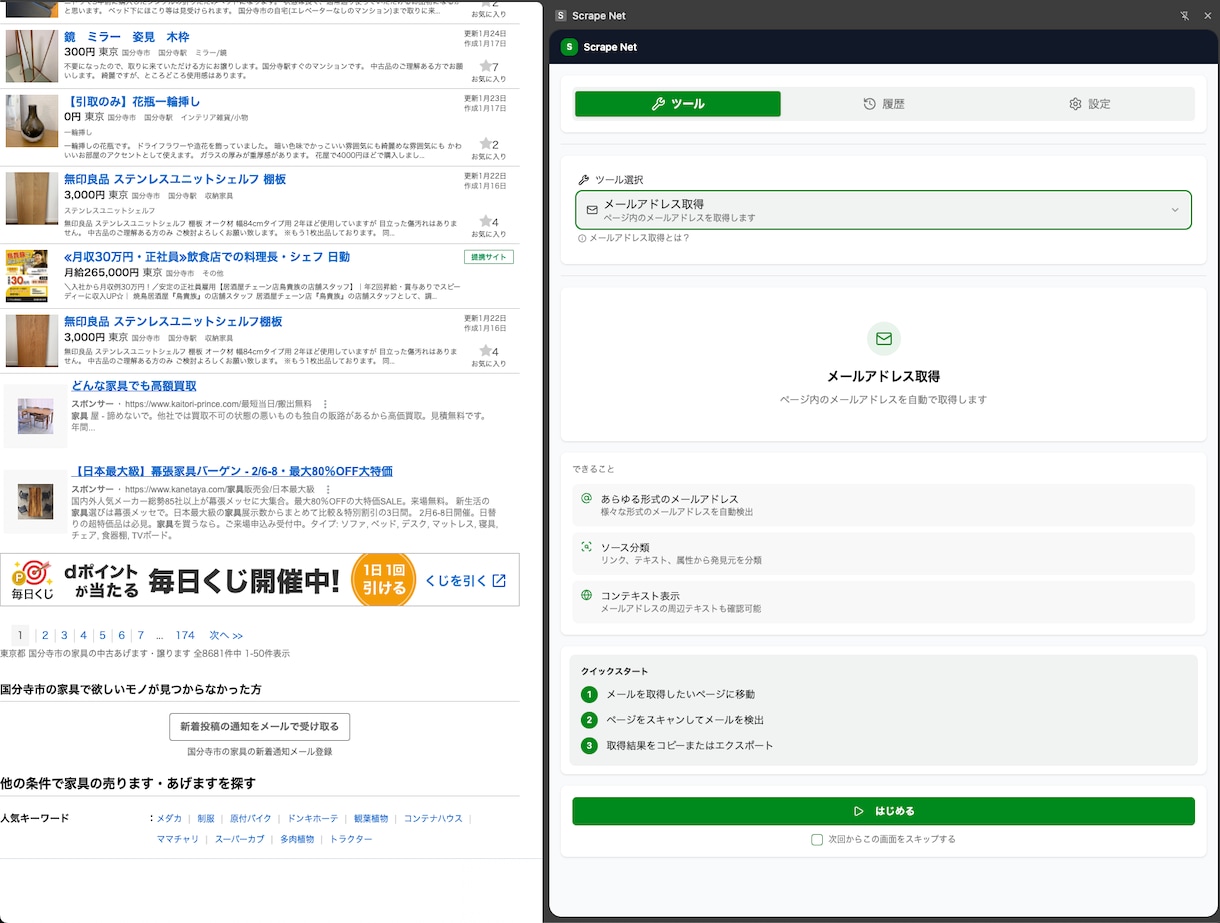Viewport: 1220px width, 923px height.
Task: Click star on 無印良品 ステンレスユニットシェルフ棚板 second listing
Action: coord(485,351)
